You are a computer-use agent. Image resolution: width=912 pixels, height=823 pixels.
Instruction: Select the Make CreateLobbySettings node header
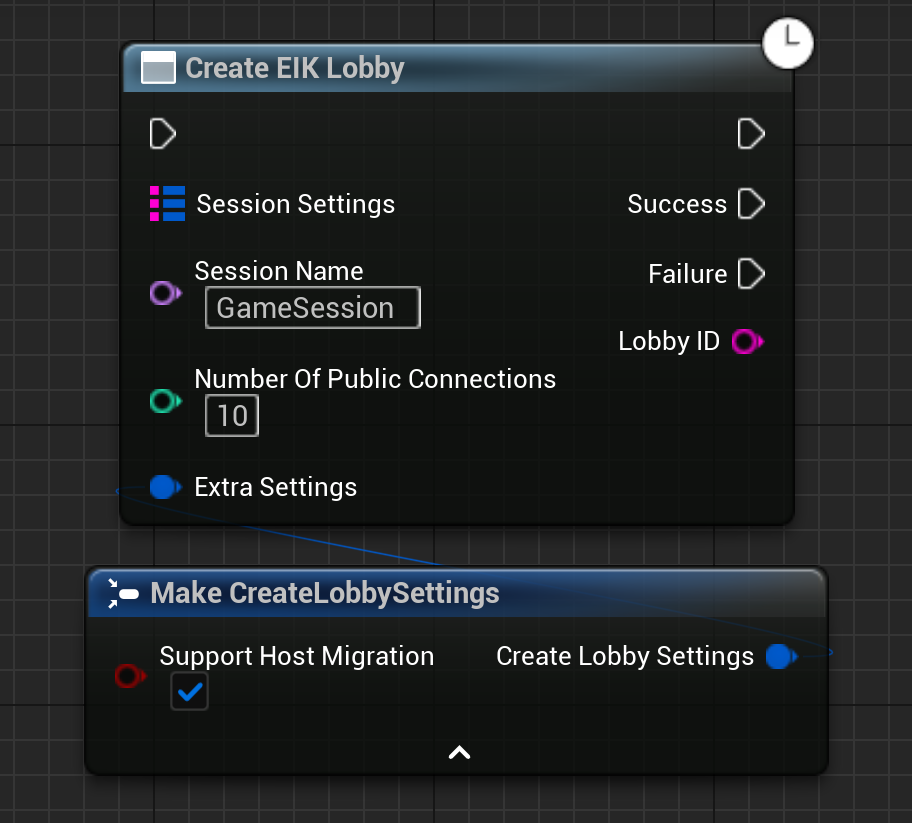pos(325,593)
